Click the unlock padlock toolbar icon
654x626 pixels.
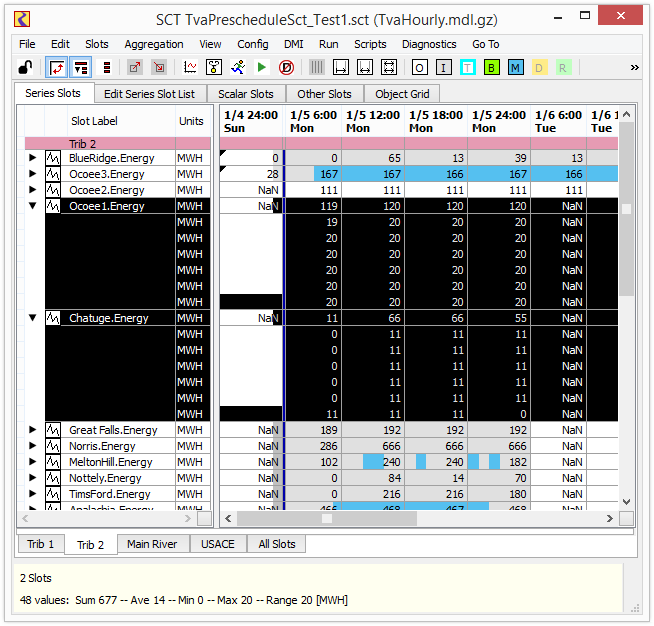click(25, 67)
